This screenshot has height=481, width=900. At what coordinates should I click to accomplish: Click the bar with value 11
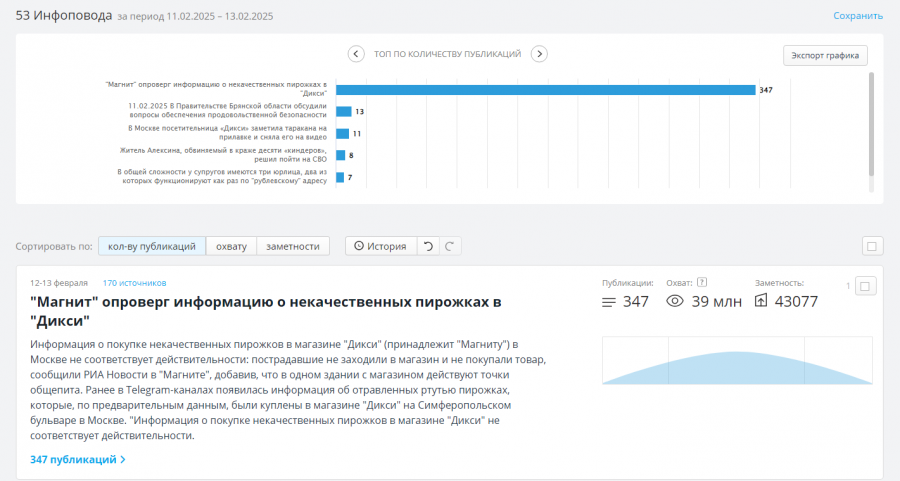coord(343,133)
